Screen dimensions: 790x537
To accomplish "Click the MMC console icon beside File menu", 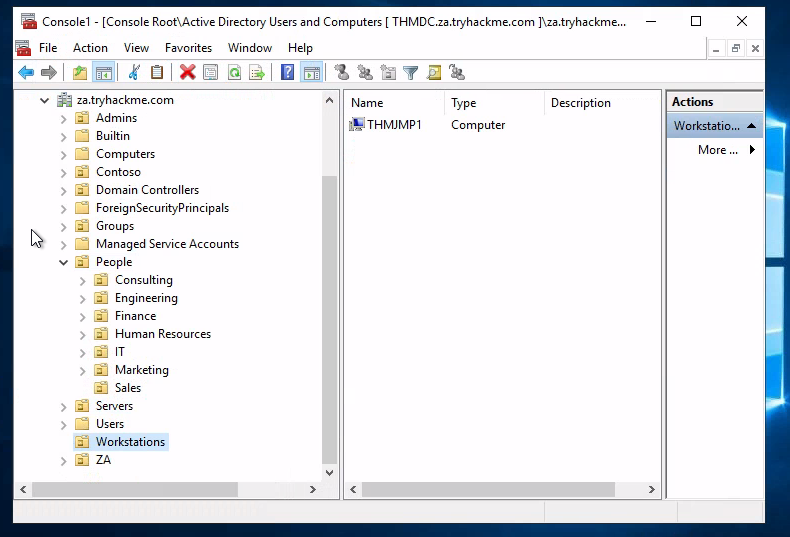I will 23,48.
